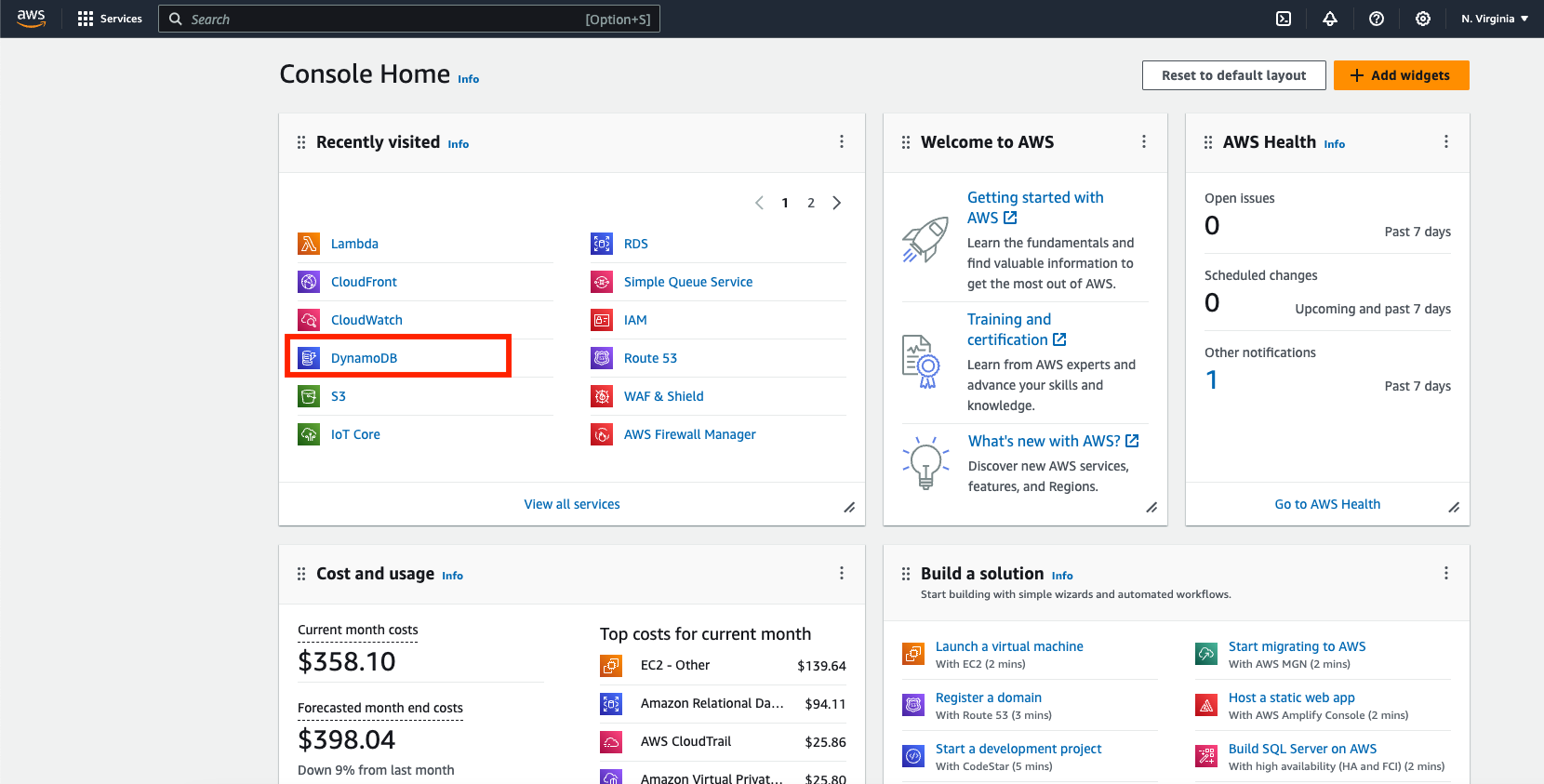
Task: Select page 2 of Recently visited
Action: tap(811, 203)
